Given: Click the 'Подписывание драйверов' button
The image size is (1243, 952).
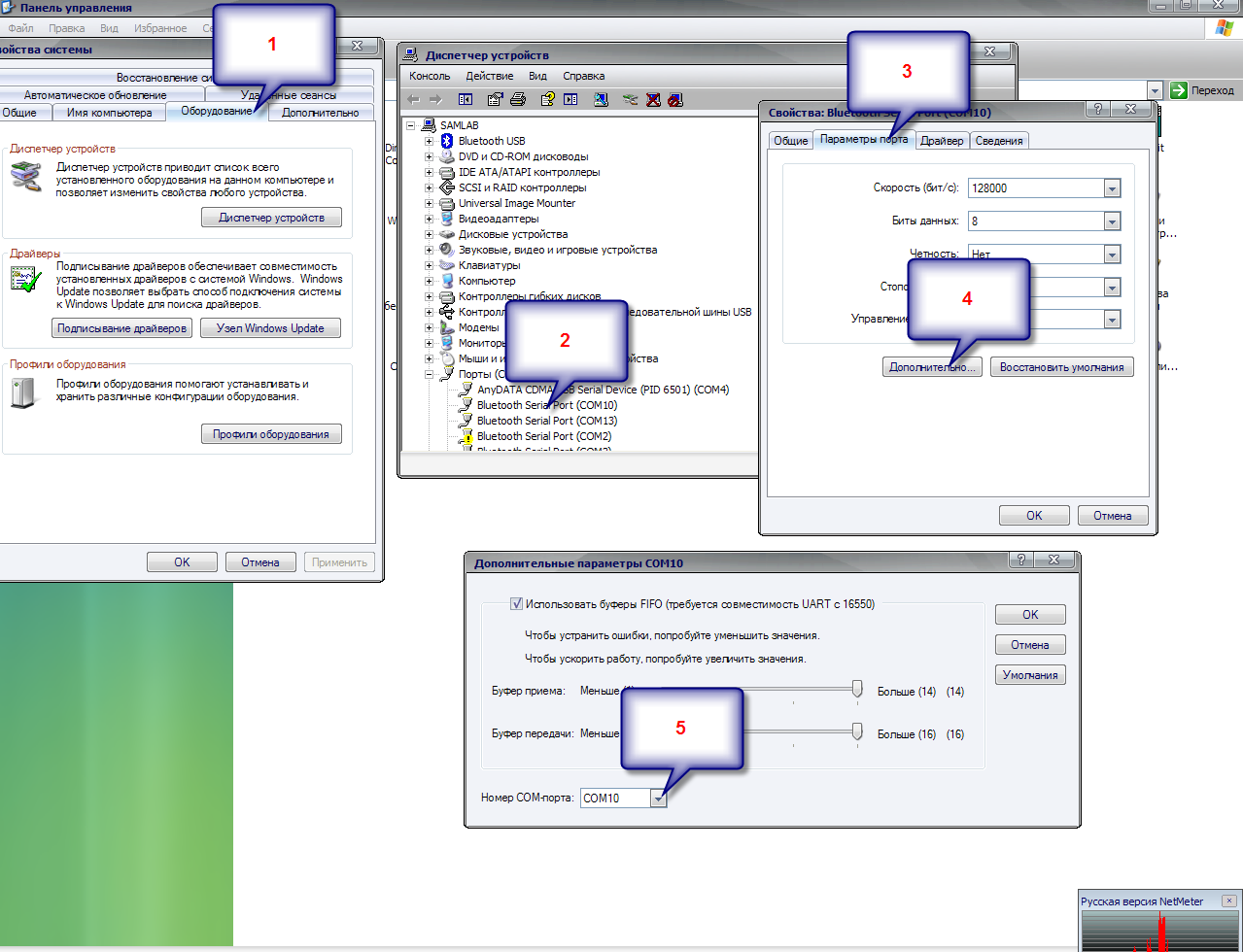Looking at the screenshot, I should pos(121,328).
